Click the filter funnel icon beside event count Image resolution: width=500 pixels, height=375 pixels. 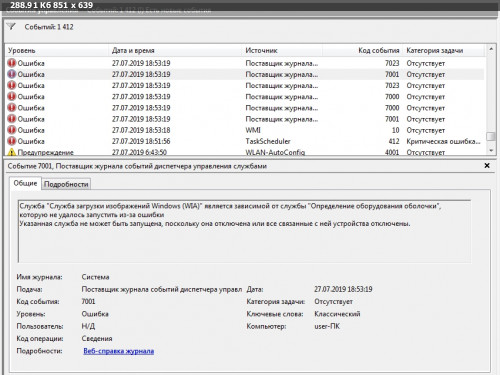pyautogui.click(x=11, y=26)
